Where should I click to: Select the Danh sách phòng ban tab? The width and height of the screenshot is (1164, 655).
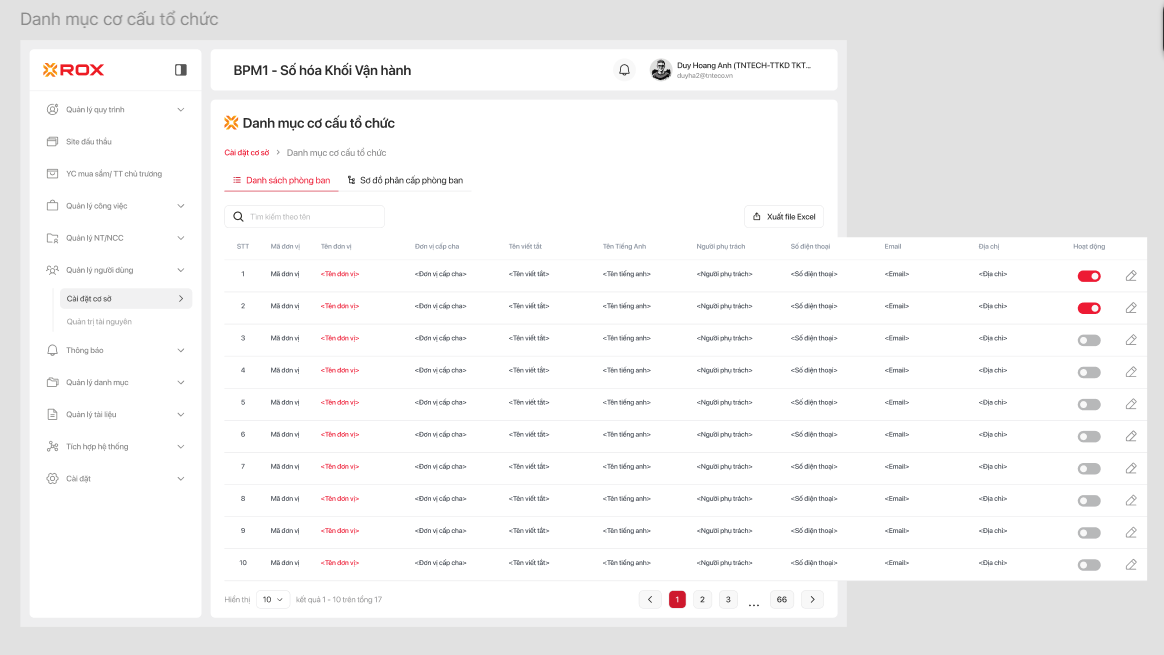pyautogui.click(x=281, y=181)
